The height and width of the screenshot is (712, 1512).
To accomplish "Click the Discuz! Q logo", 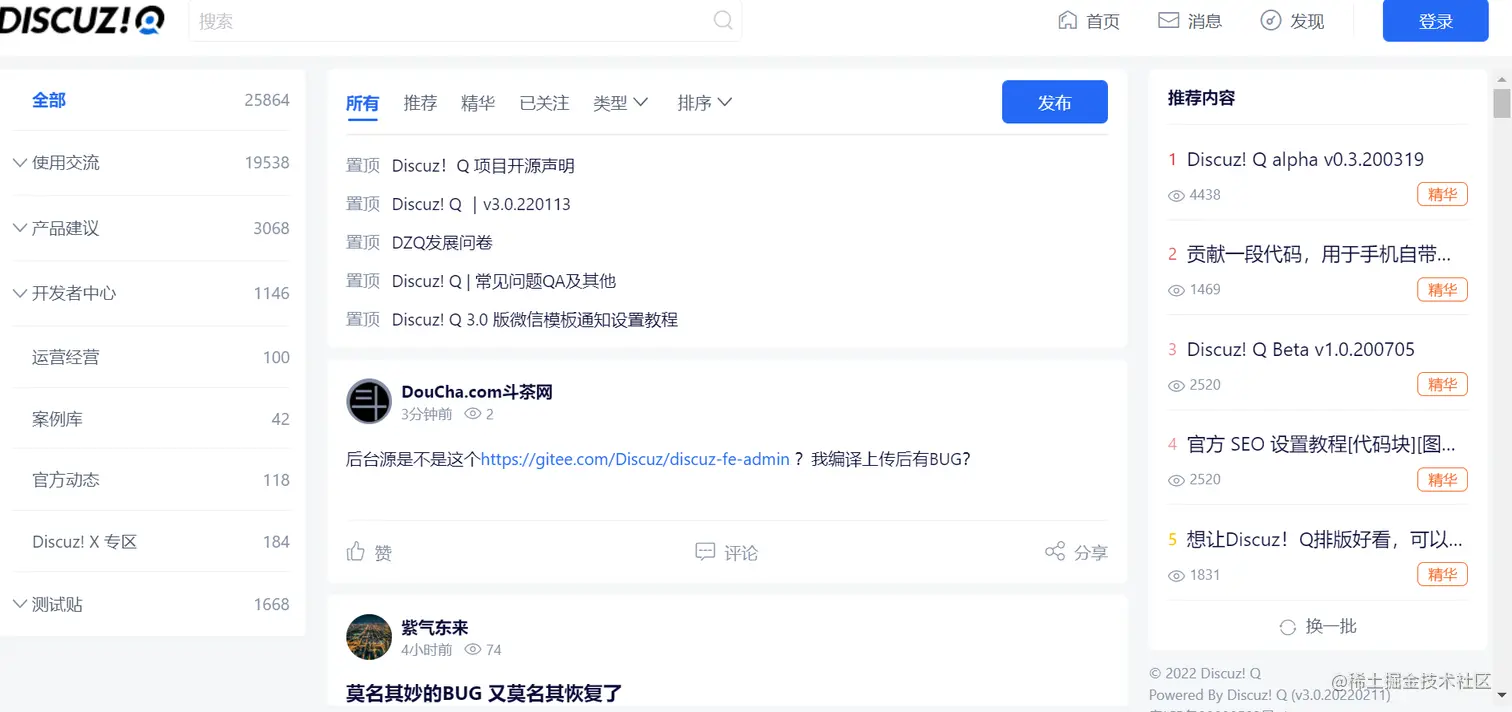I will tap(82, 19).
